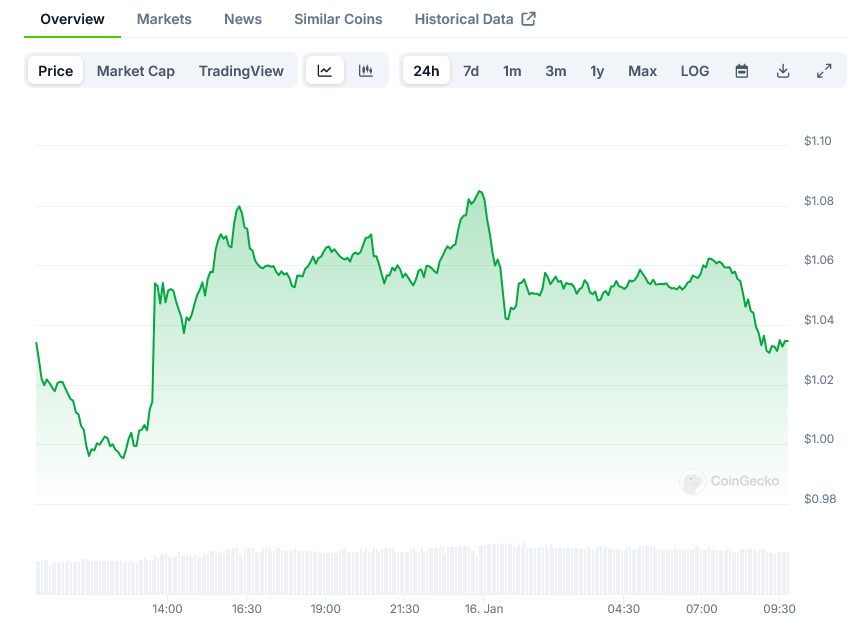Download the chart data
Viewport: 847px width, 630px height.
pyautogui.click(x=783, y=71)
